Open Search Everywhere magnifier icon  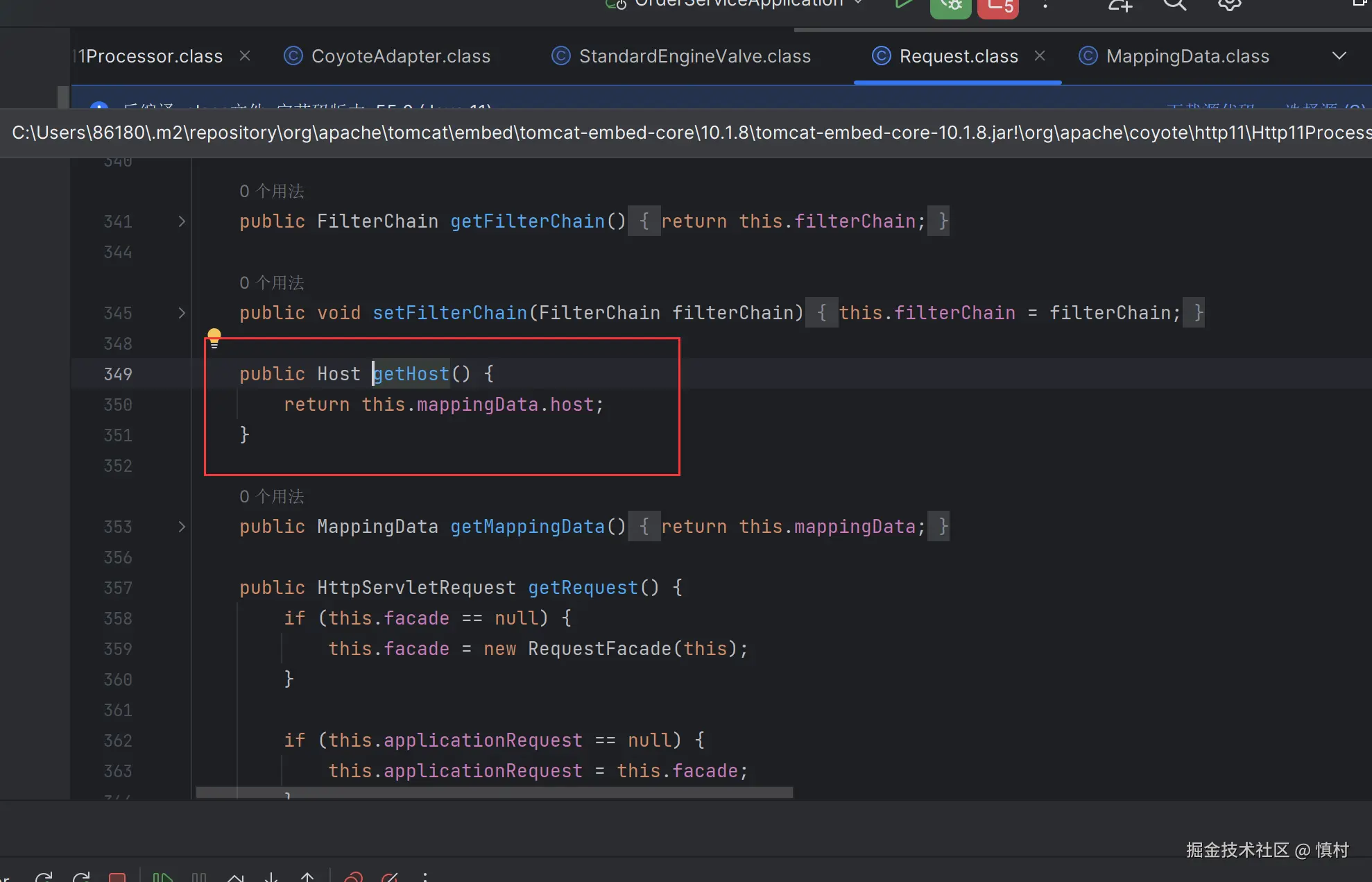point(1174,5)
